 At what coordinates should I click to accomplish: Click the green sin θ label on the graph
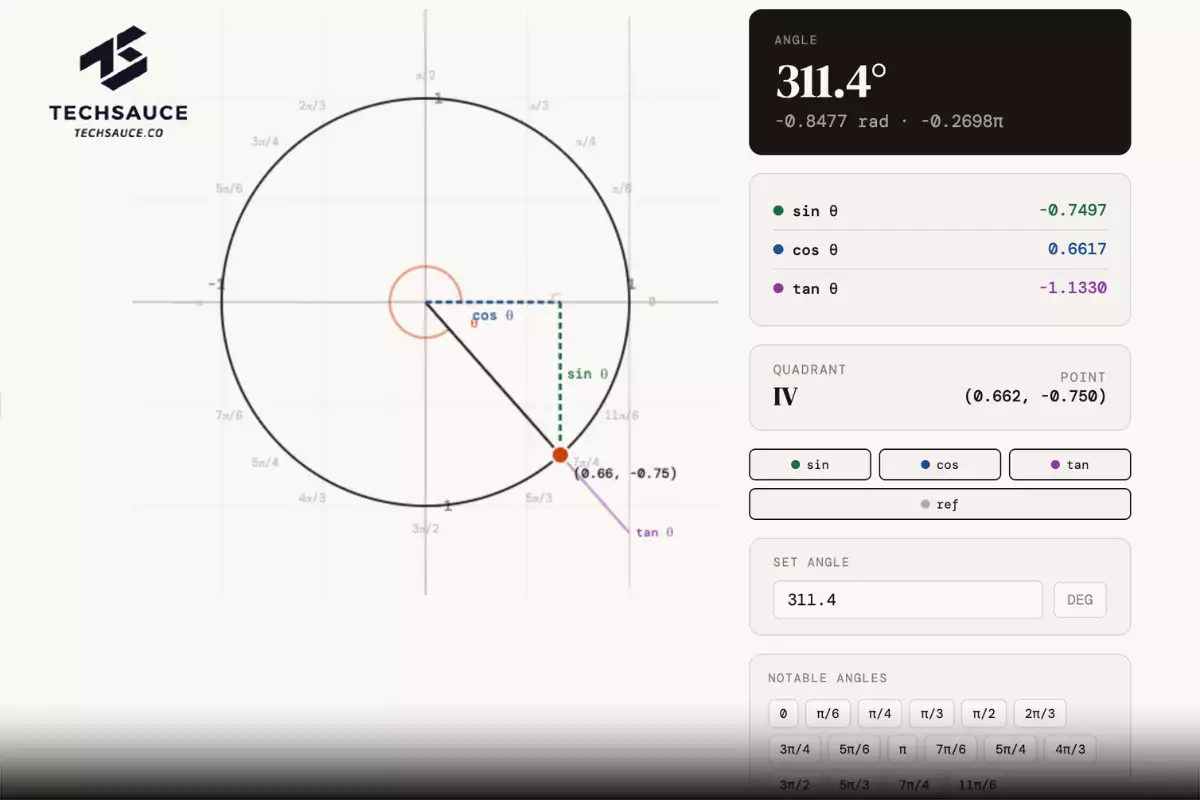click(588, 374)
